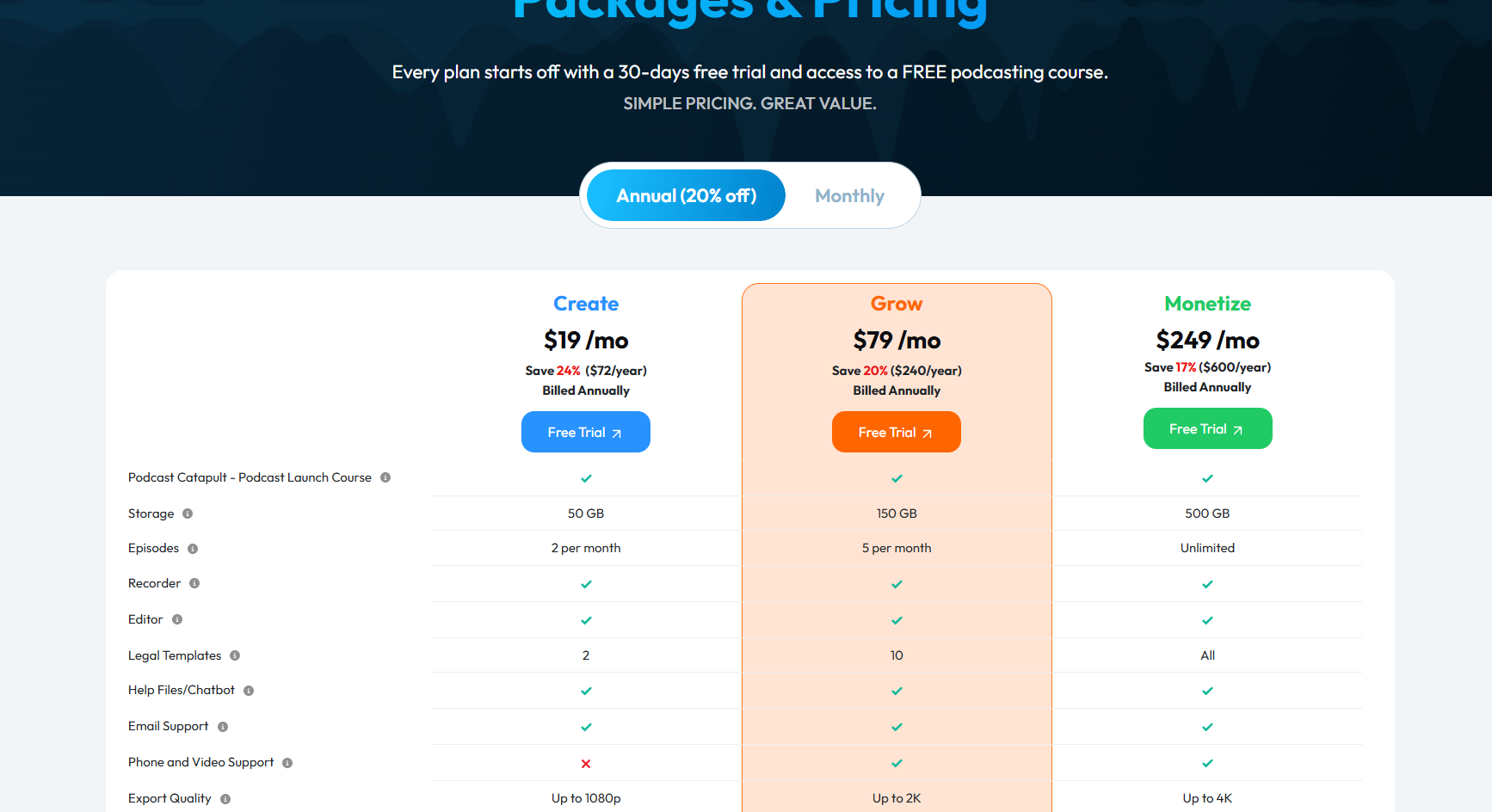Click the red X for Phone and Video Support
The width and height of the screenshot is (1492, 812).
586,764
